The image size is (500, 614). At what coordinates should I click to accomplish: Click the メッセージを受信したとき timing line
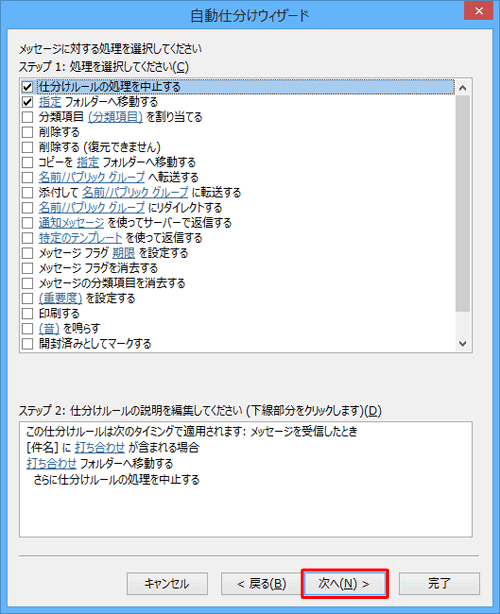(x=192, y=431)
